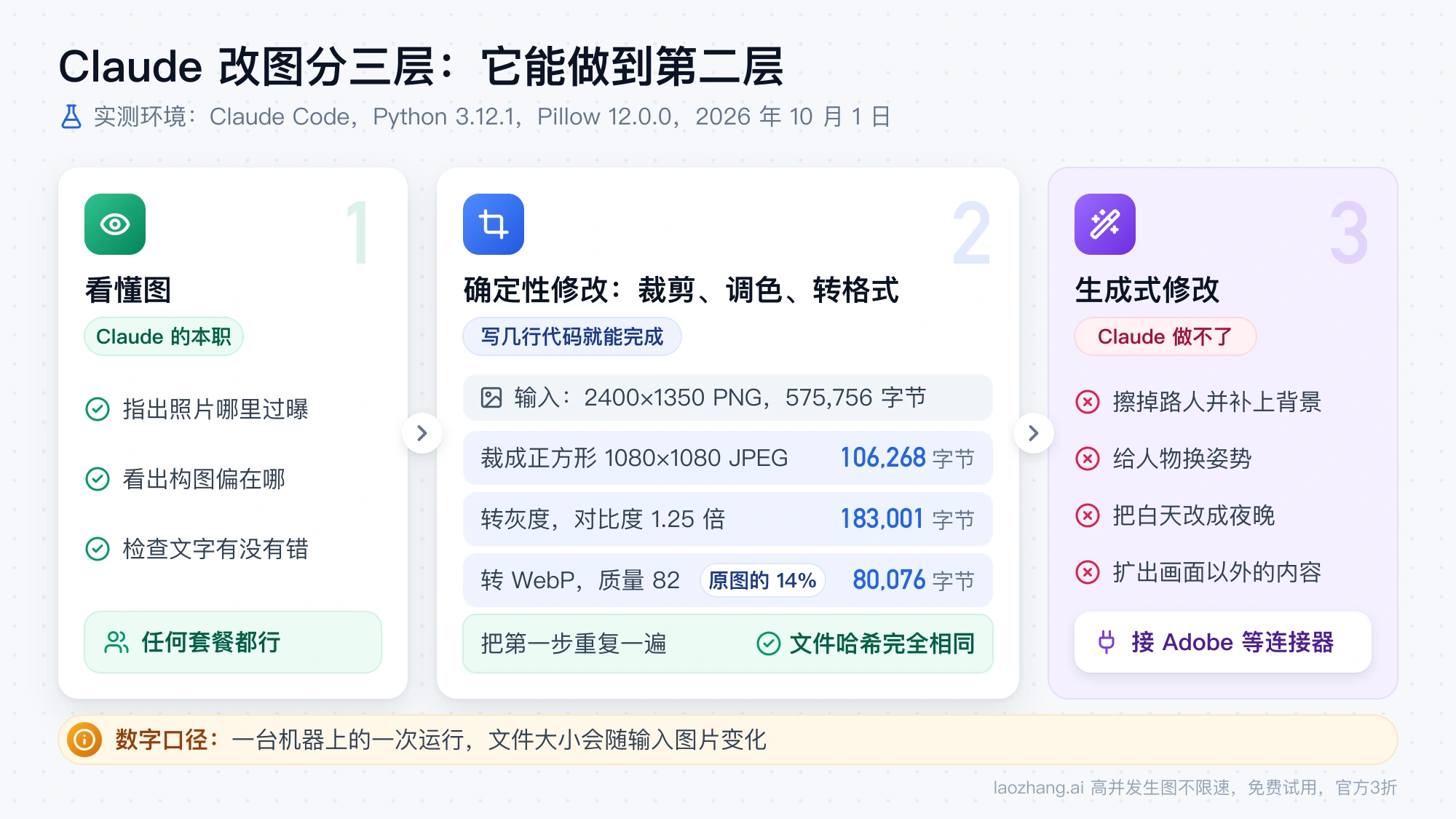Screen dimensions: 1456x819
Task: Click the 原图的 14% pill
Action: tap(762, 580)
